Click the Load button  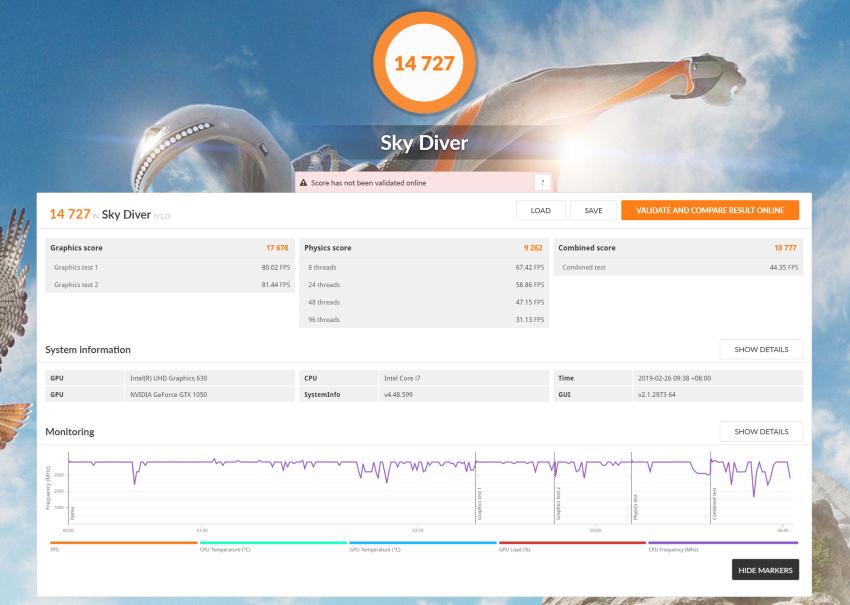click(540, 210)
